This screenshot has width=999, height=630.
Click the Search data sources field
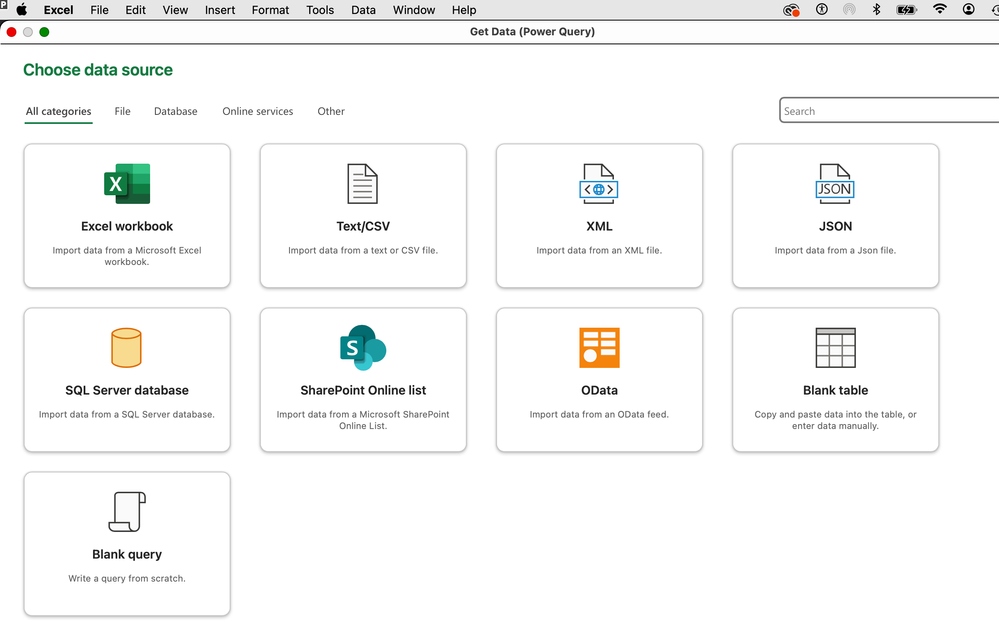pyautogui.click(x=889, y=110)
